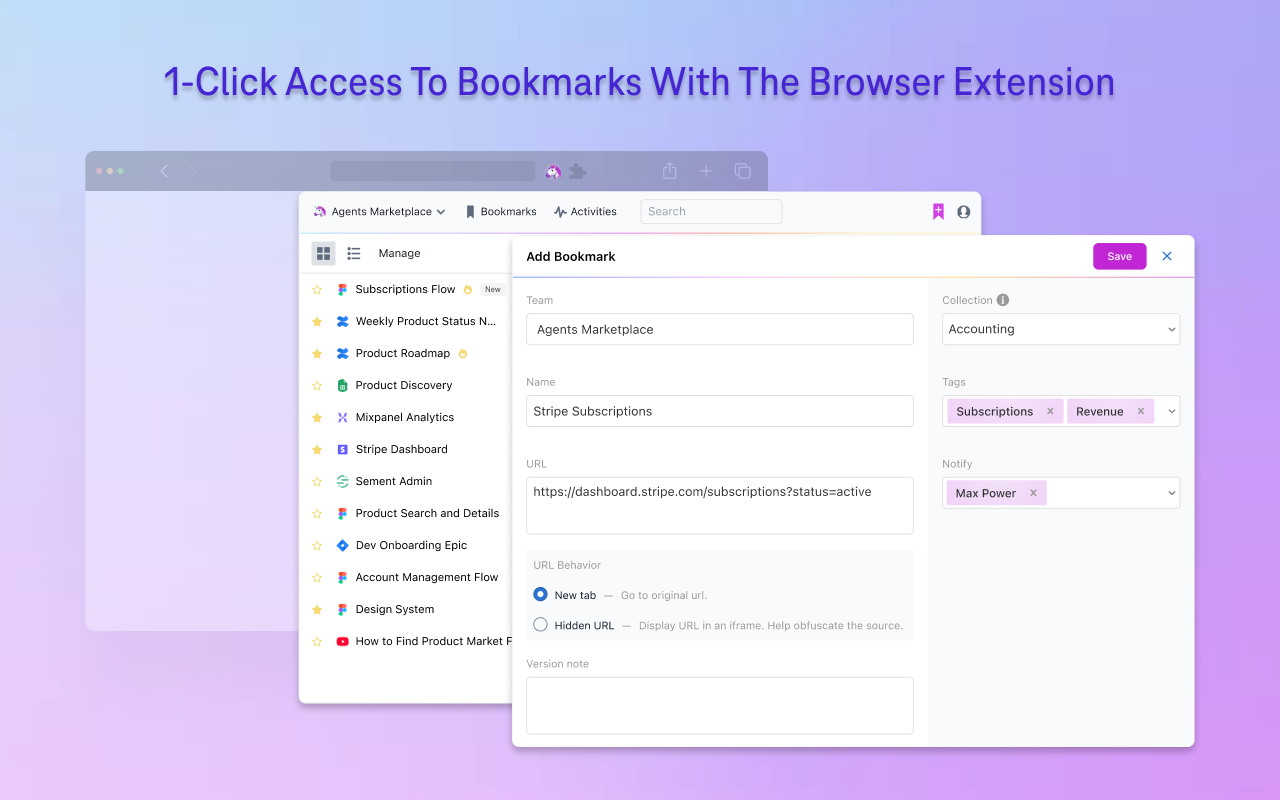Toggle star for Dev Onboarding Epic
This screenshot has width=1280, height=800.
tap(317, 545)
